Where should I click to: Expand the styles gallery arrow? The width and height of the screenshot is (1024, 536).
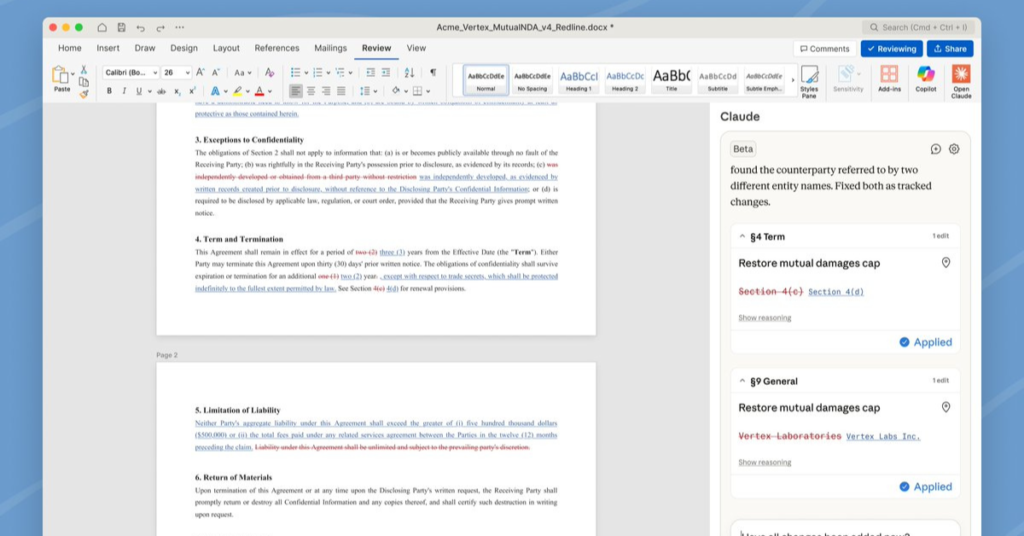click(793, 80)
